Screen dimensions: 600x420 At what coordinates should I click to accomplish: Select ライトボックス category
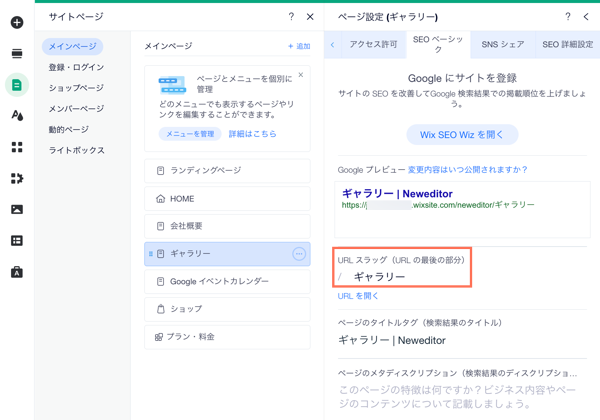[x=77, y=150]
